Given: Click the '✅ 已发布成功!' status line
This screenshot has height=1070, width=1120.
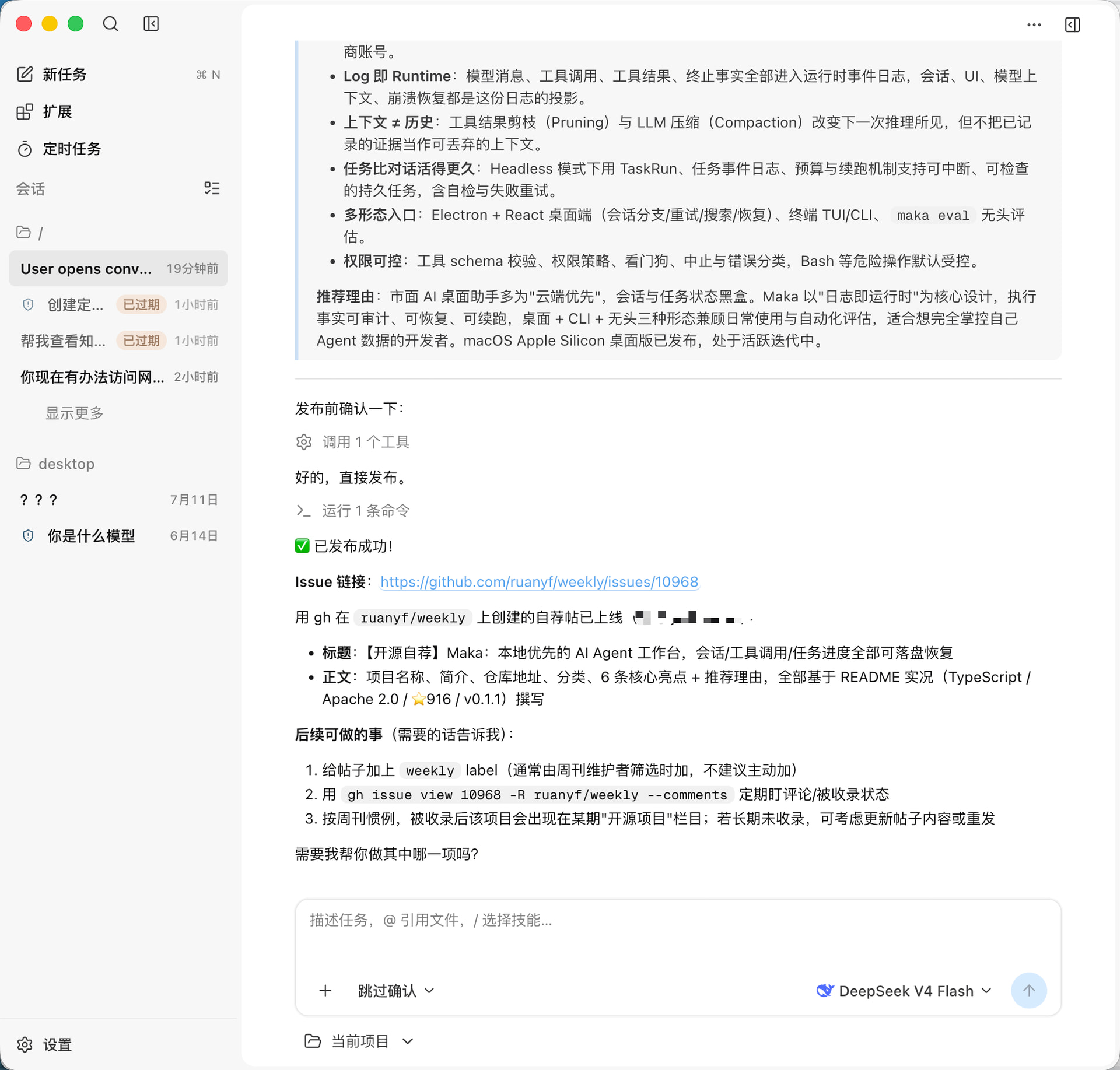Looking at the screenshot, I should coord(344,546).
